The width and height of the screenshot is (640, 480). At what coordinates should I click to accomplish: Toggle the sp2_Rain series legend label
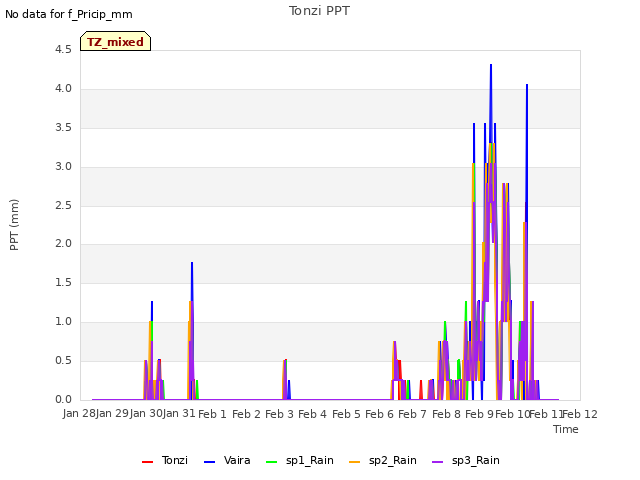pos(392,460)
